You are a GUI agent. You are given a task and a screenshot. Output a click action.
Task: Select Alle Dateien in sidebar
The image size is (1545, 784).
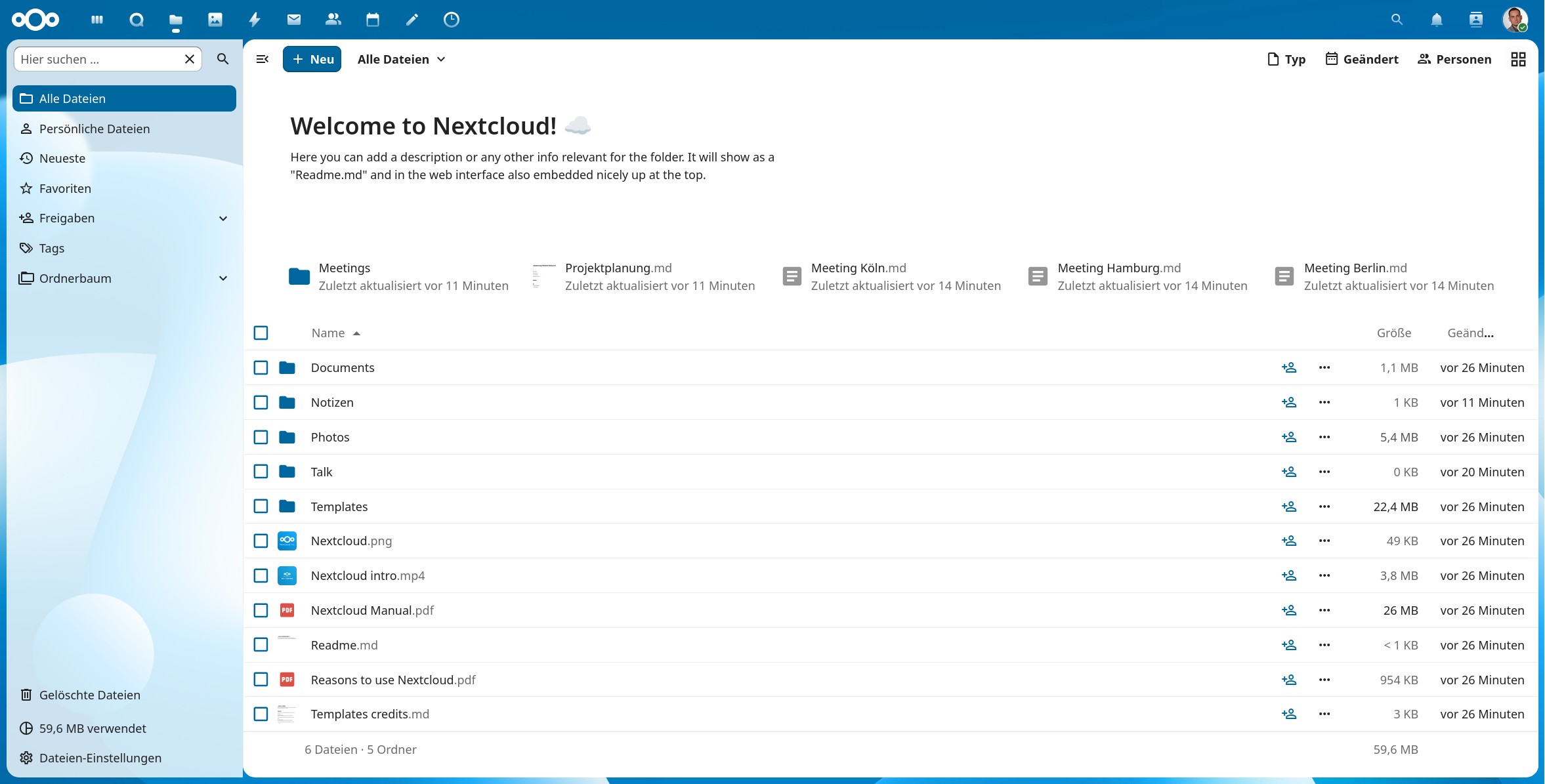pos(124,98)
